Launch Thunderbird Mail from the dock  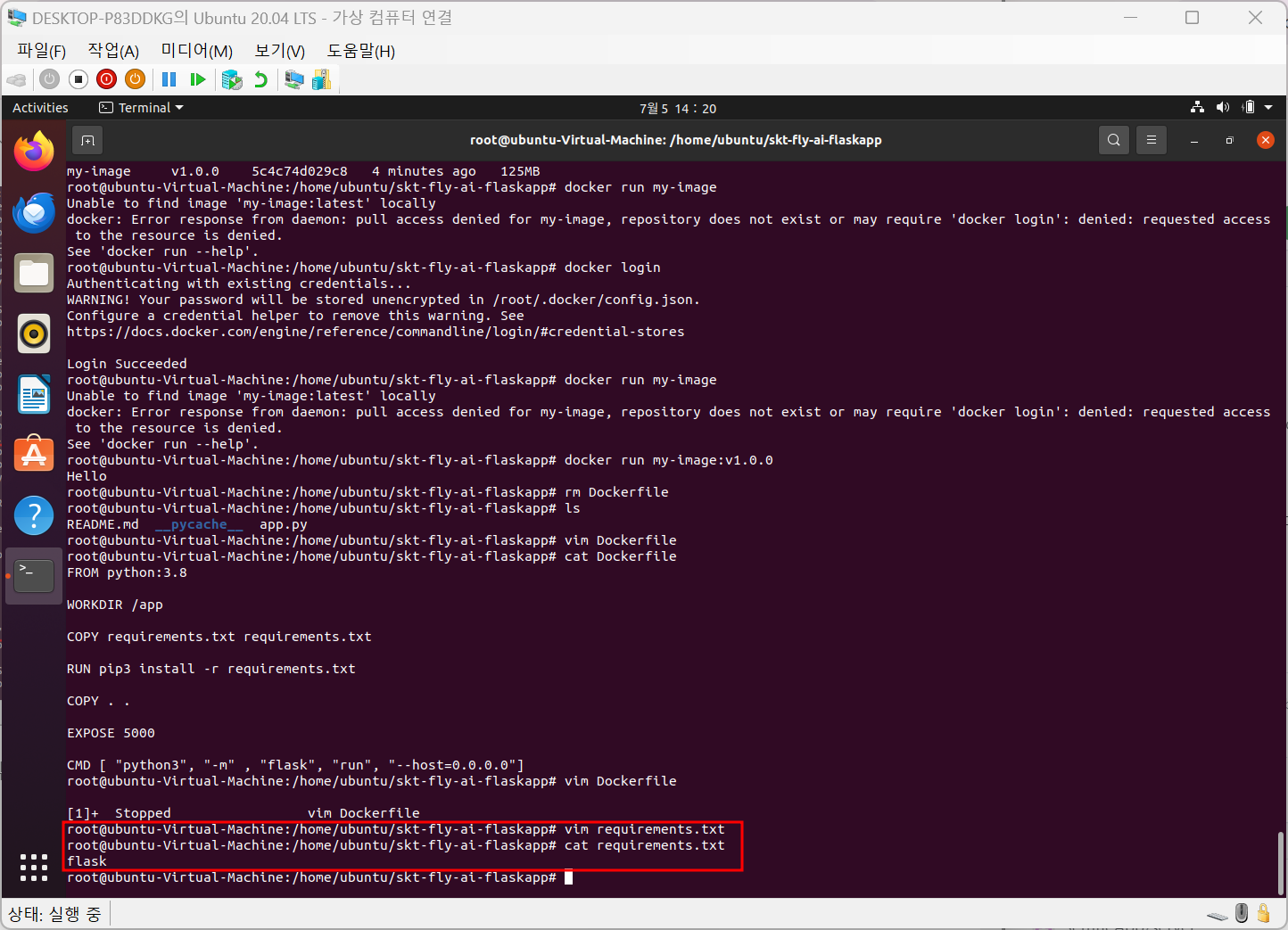click(34, 212)
